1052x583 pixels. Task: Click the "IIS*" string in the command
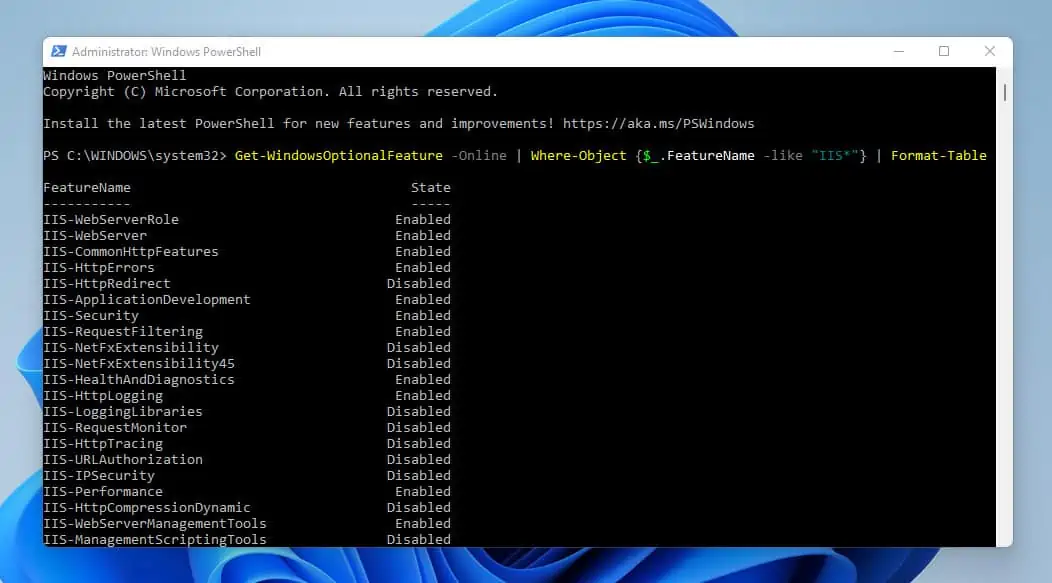(x=835, y=156)
